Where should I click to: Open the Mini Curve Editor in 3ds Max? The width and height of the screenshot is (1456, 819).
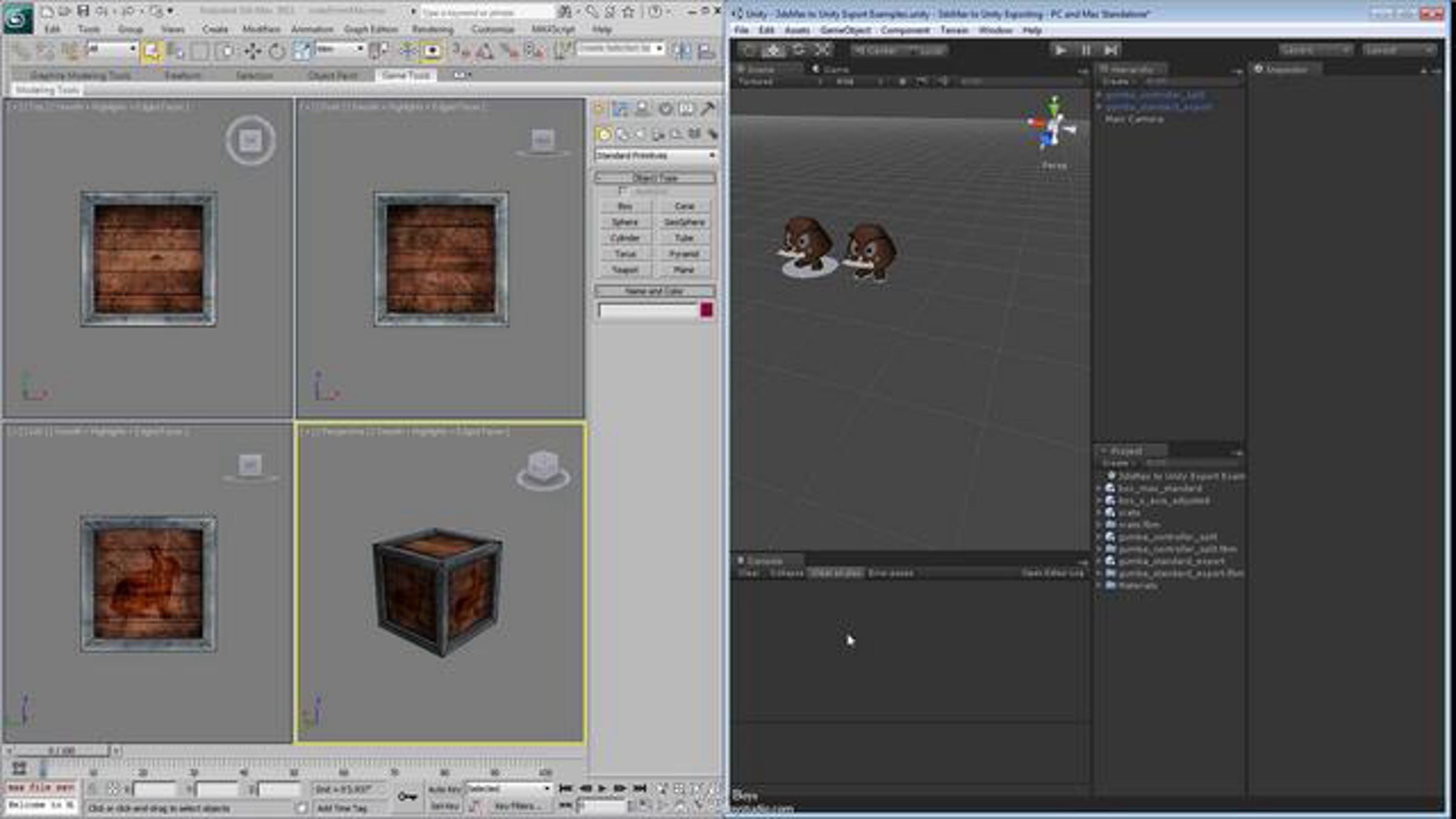pos(19,769)
